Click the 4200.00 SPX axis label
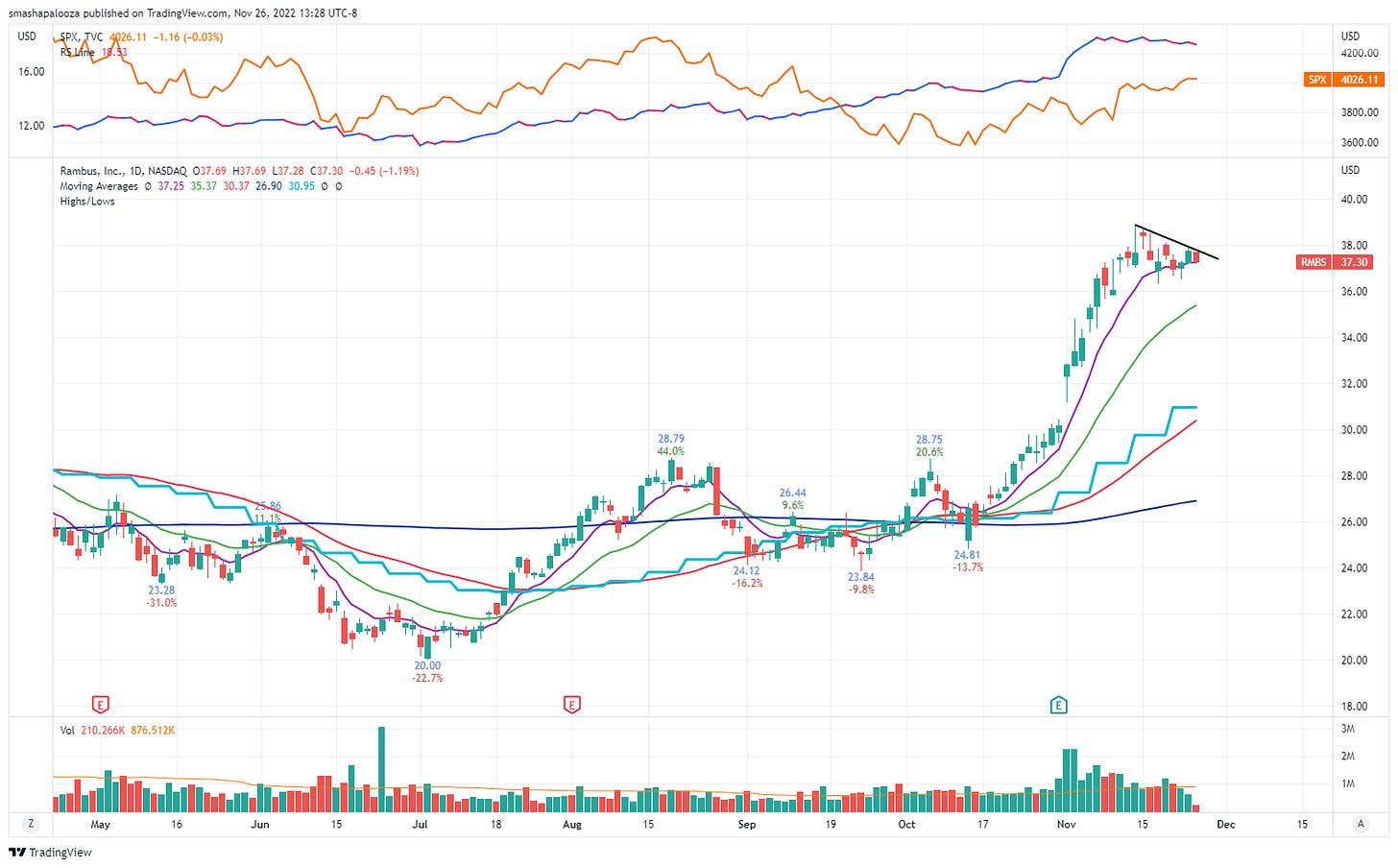 tap(1360, 54)
